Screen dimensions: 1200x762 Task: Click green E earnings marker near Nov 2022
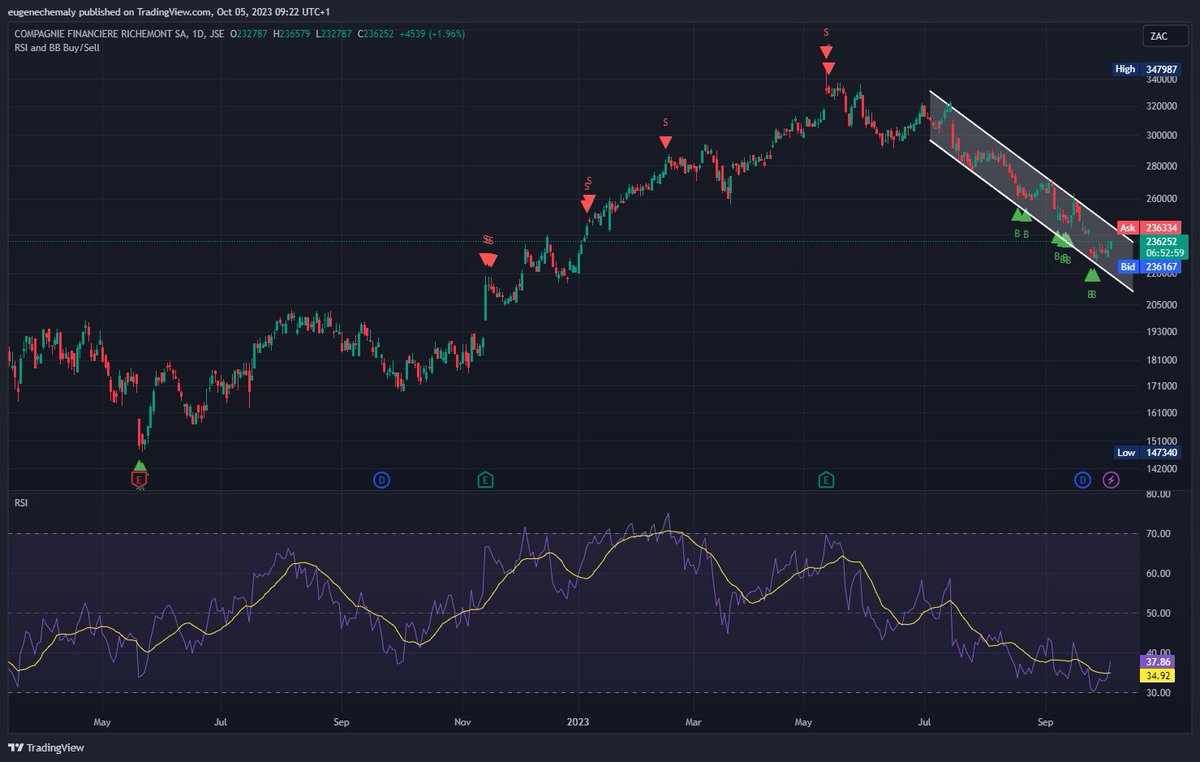[x=485, y=480]
